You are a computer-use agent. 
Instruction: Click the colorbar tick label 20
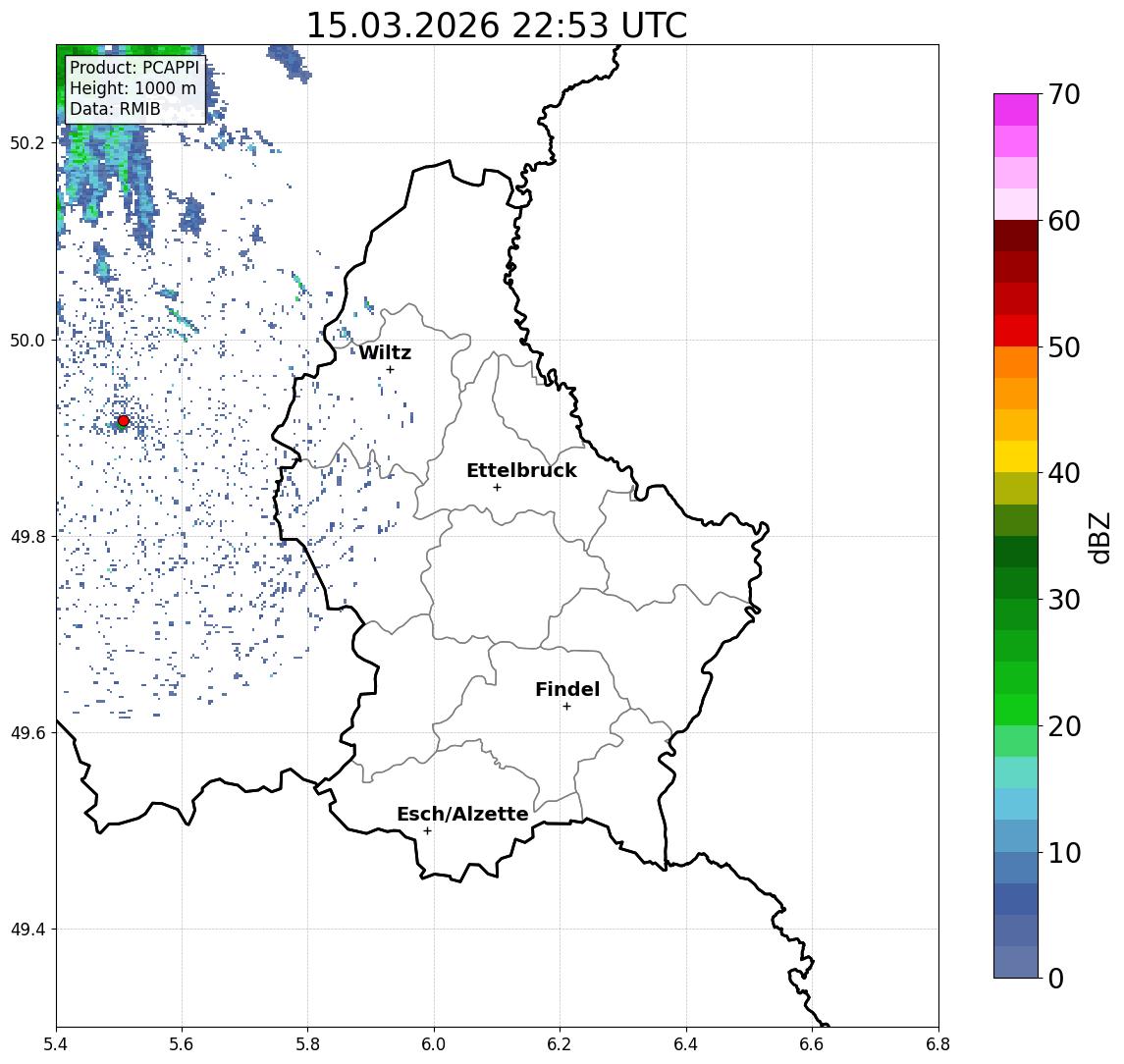pos(1064,726)
